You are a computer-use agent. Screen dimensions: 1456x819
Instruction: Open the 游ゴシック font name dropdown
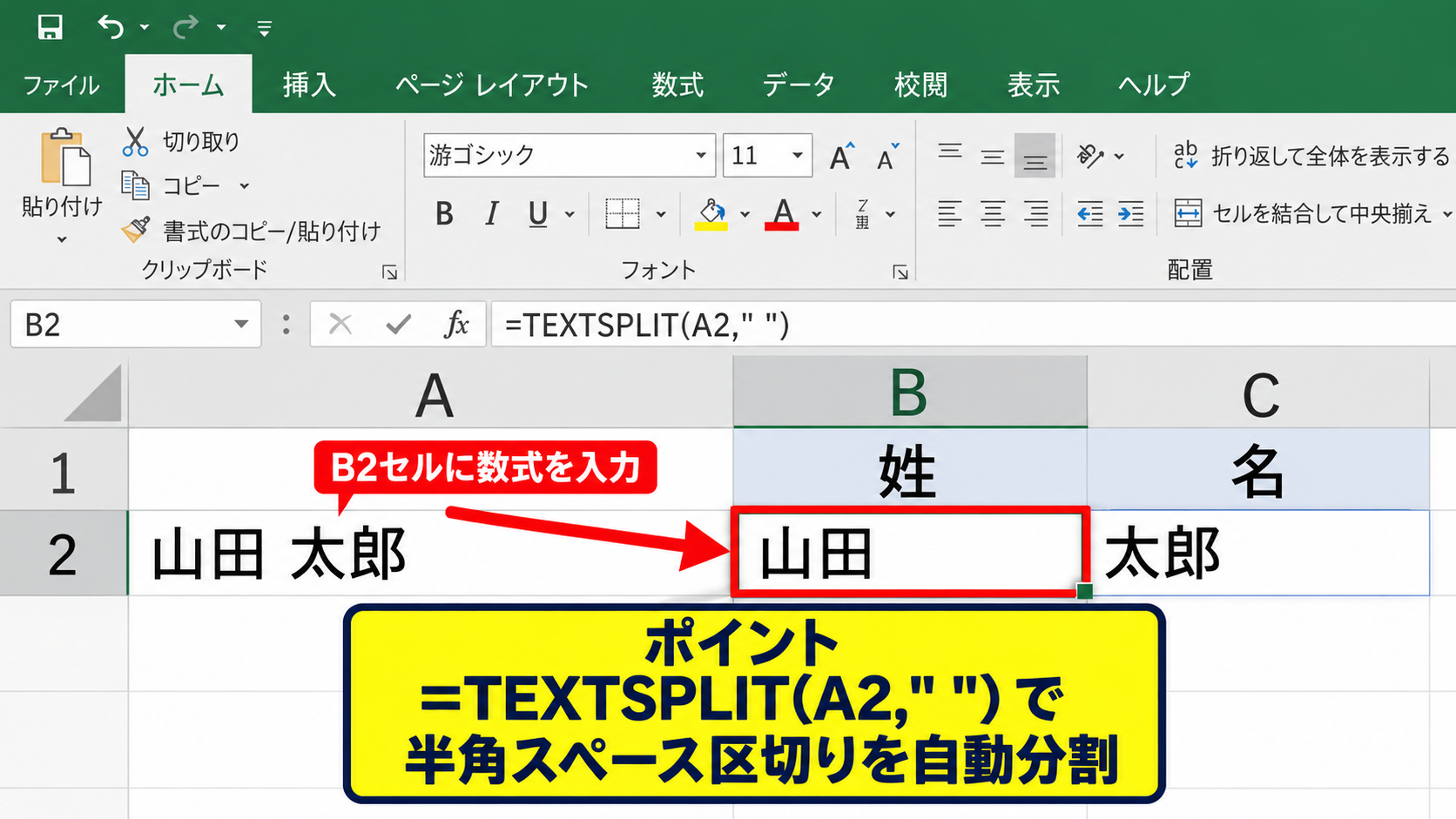pyautogui.click(x=701, y=156)
